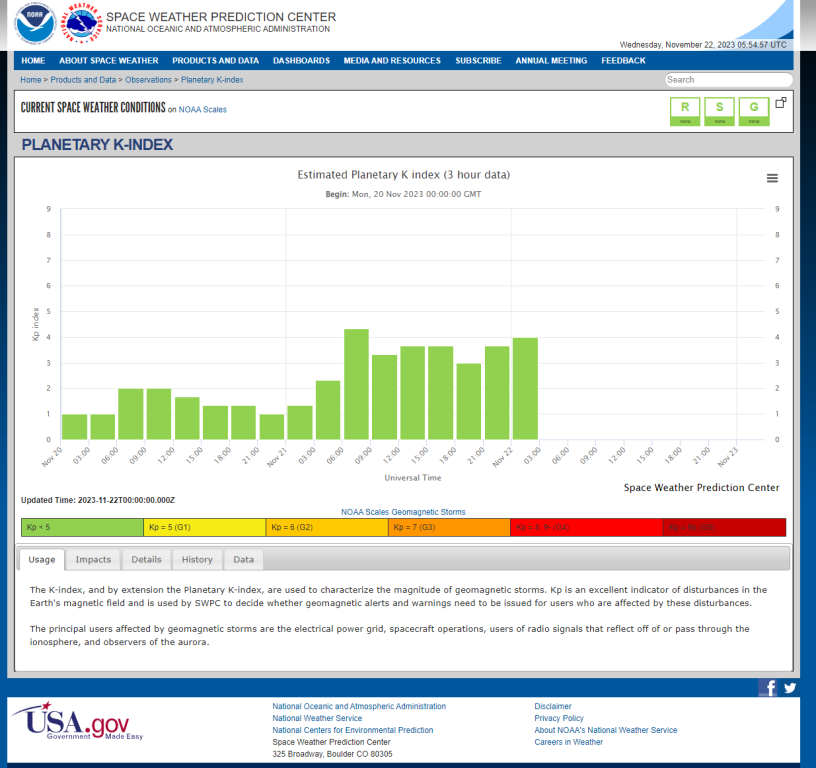Open the Facebook page icon
The height and width of the screenshot is (768, 816).
[768, 687]
